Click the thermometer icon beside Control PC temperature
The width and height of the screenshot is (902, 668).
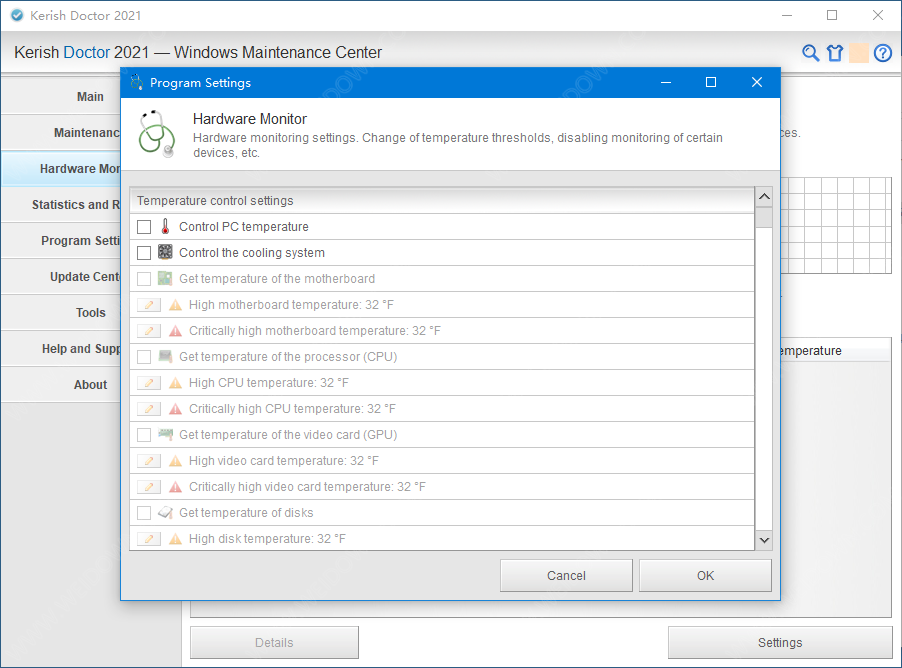(165, 226)
